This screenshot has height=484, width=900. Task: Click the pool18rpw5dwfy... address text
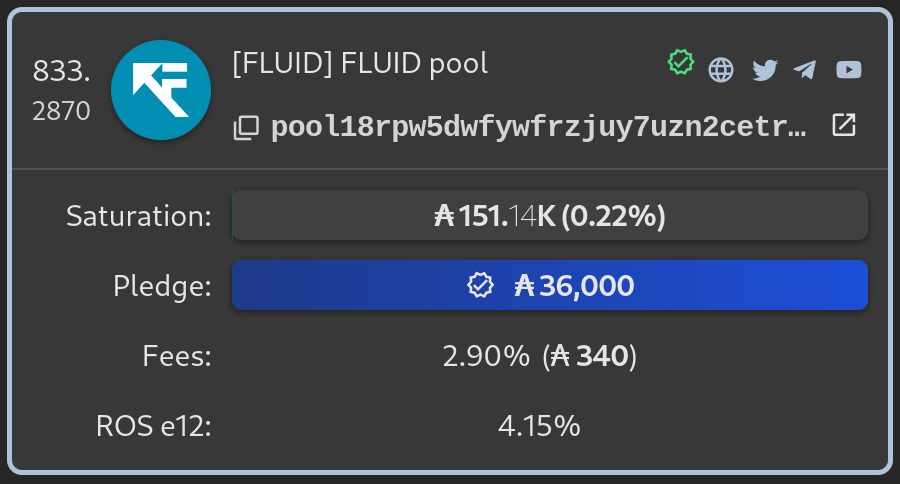(539, 127)
